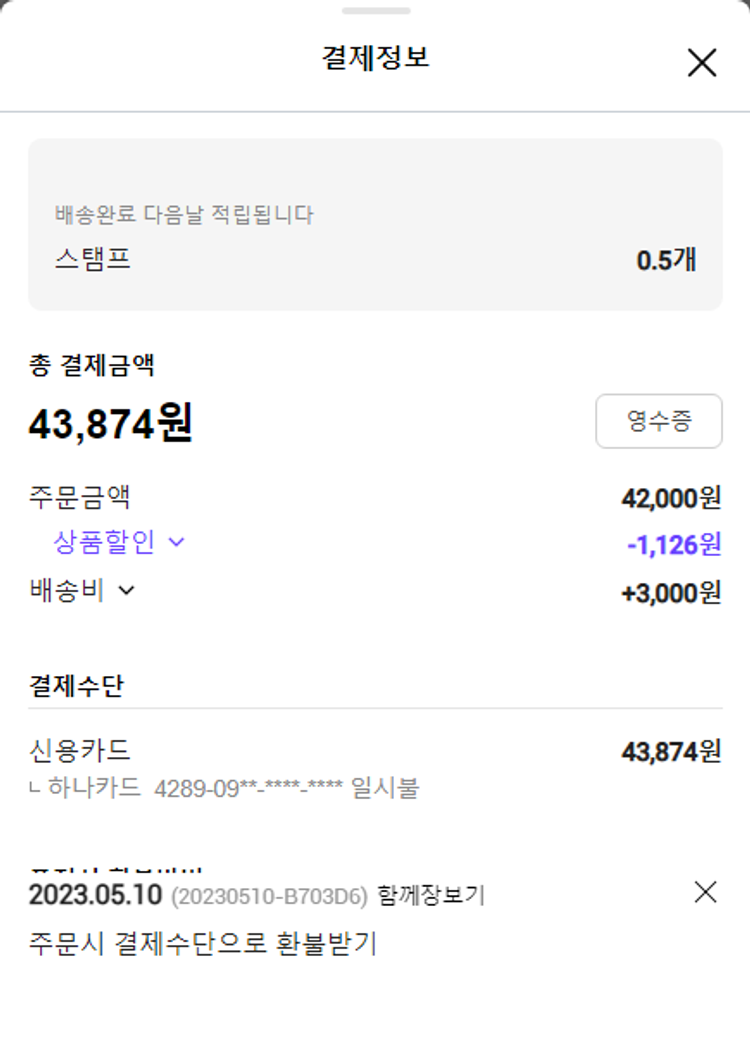Open the 영수증 receipt button
The width and height of the screenshot is (750, 1038).
658,421
